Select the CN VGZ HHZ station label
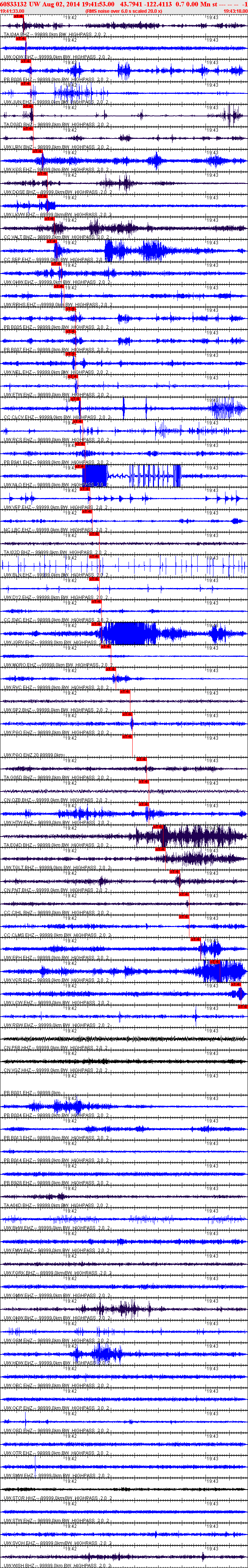This screenshot has height=1568, width=248. pos(57,1071)
